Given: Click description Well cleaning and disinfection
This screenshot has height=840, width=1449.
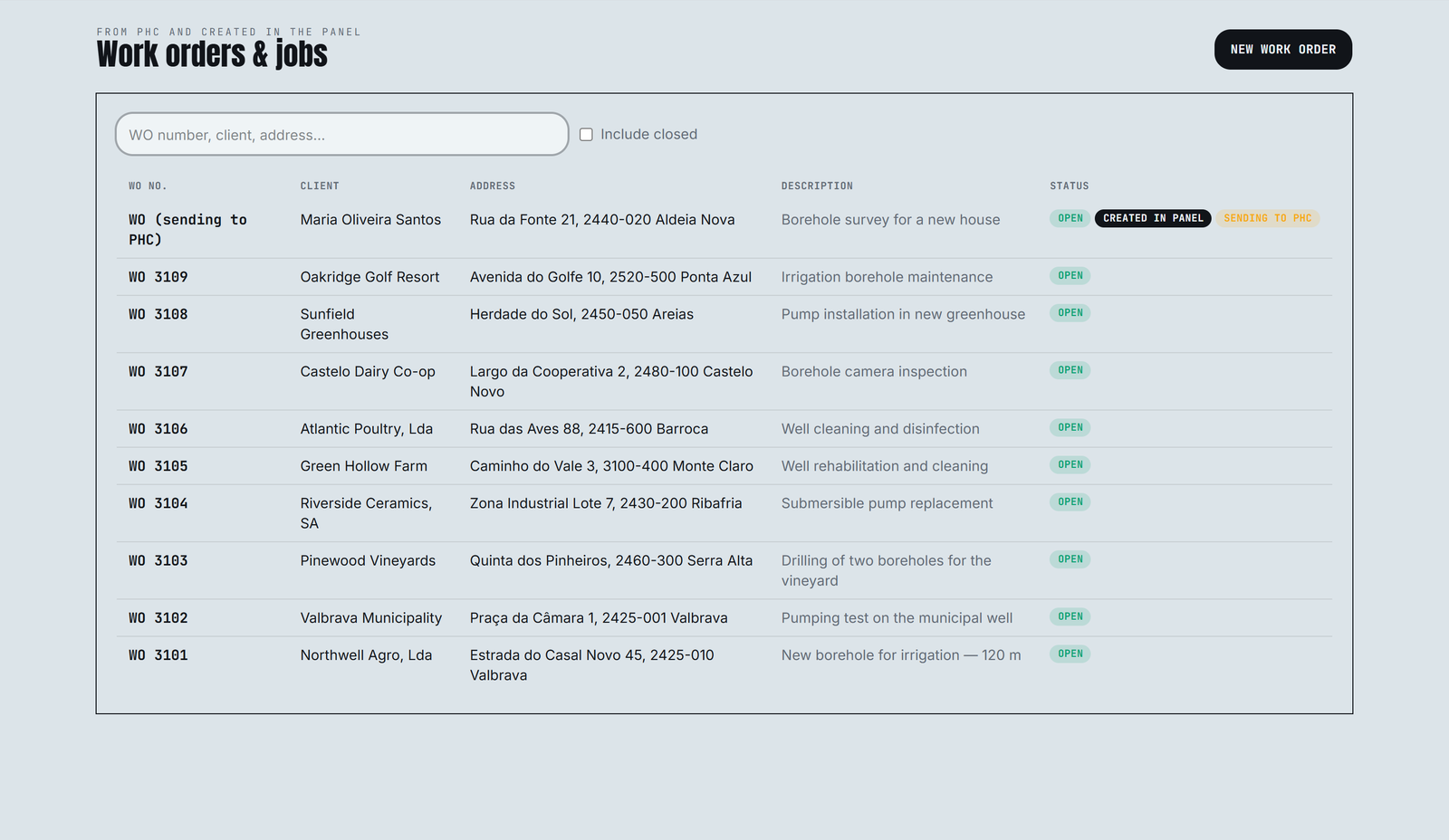Looking at the screenshot, I should [x=880, y=429].
